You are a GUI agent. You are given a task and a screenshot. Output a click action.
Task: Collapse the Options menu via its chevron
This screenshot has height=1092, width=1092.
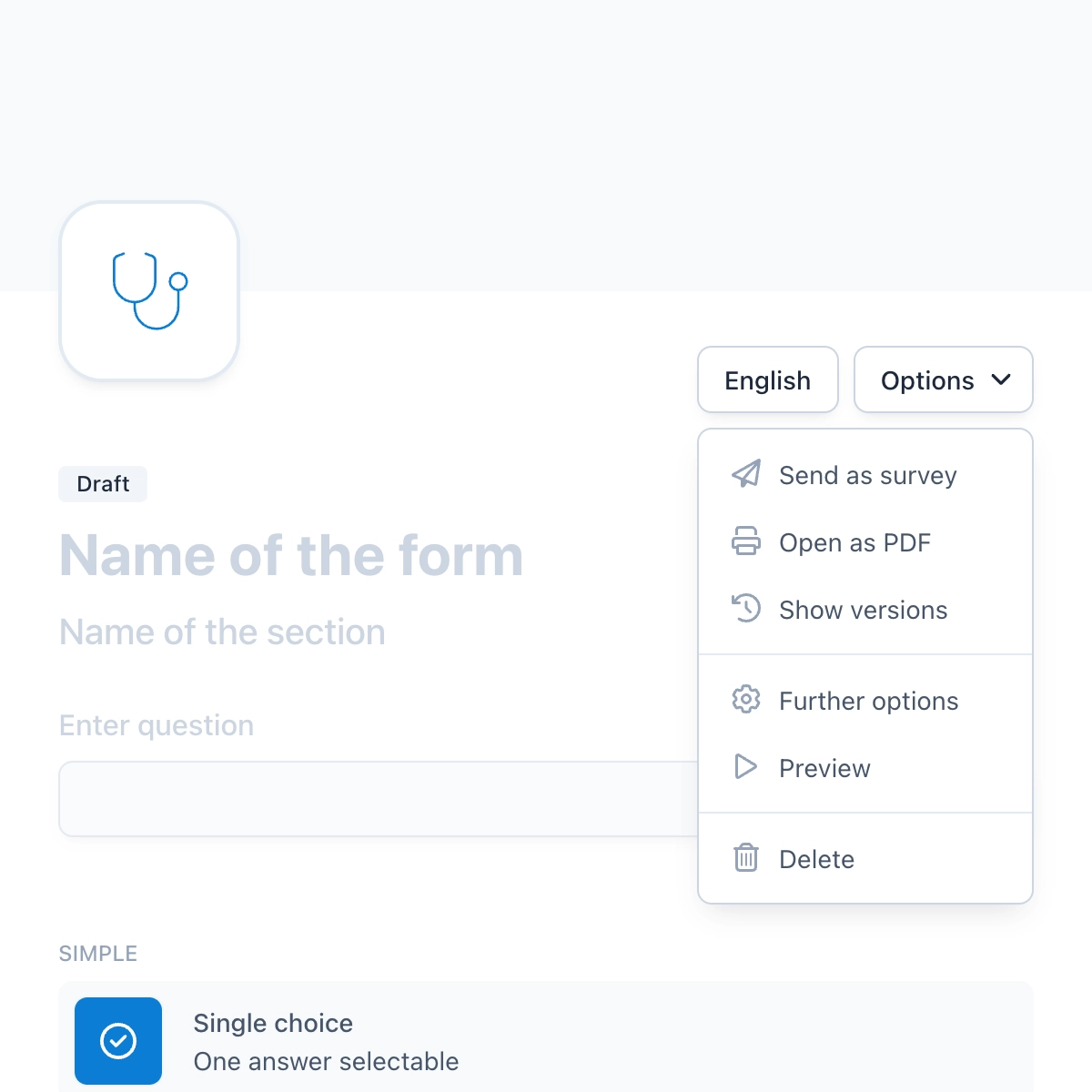1001,379
